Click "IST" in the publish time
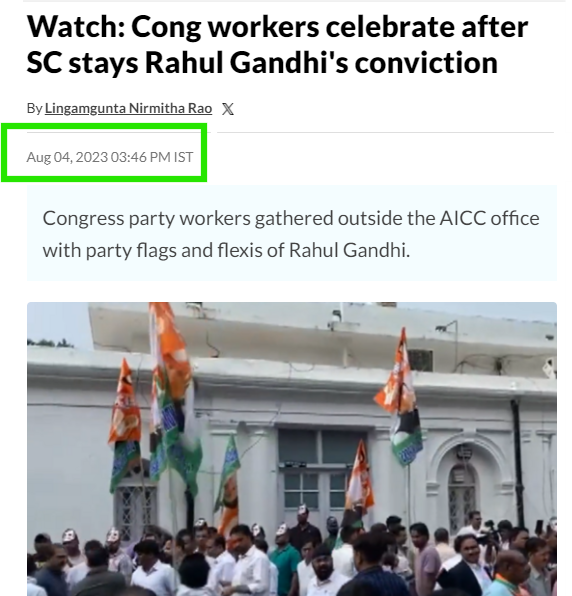 click(184, 157)
